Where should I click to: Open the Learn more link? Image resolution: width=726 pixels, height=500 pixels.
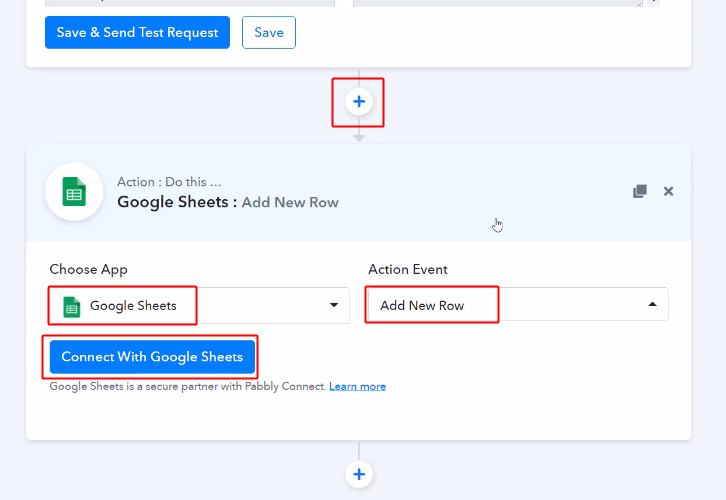click(357, 387)
